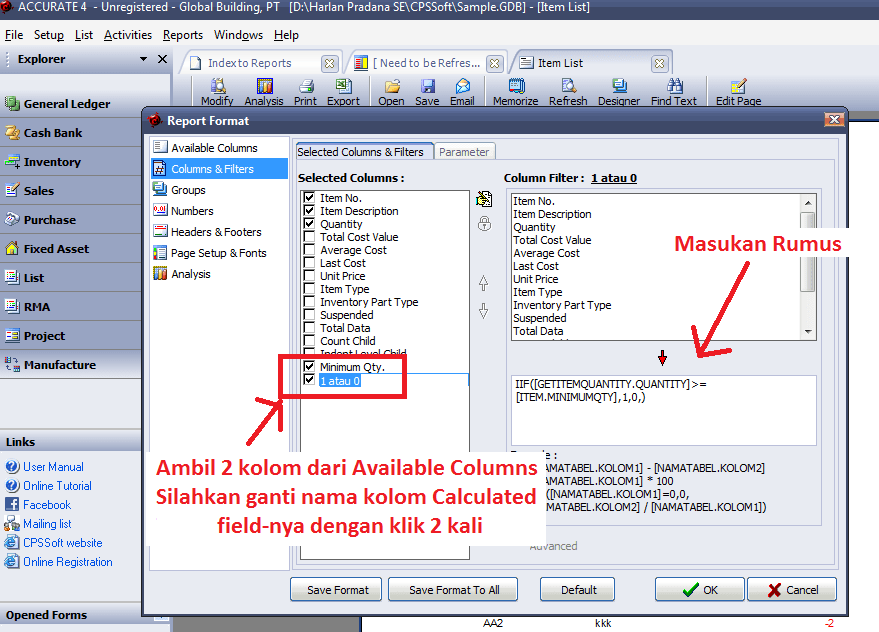879x632 pixels.
Task: Confirm with the OK button
Action: 700,589
